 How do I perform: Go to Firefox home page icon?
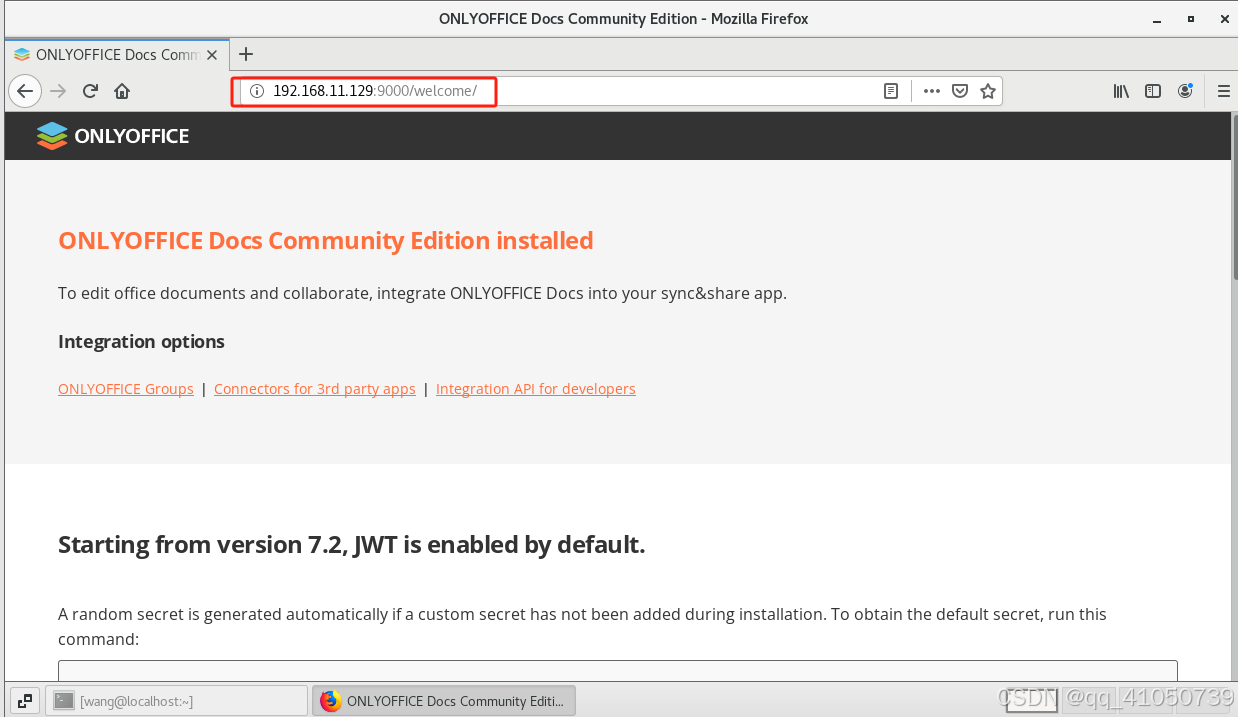(122, 91)
